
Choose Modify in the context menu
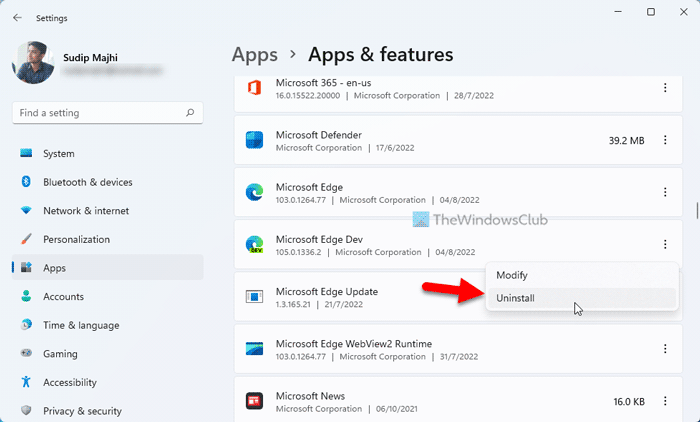click(x=582, y=276)
